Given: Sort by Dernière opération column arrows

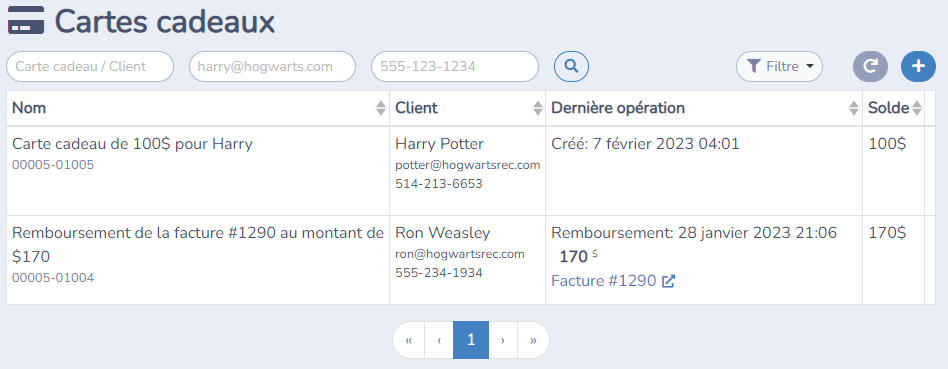Looking at the screenshot, I should (854, 108).
